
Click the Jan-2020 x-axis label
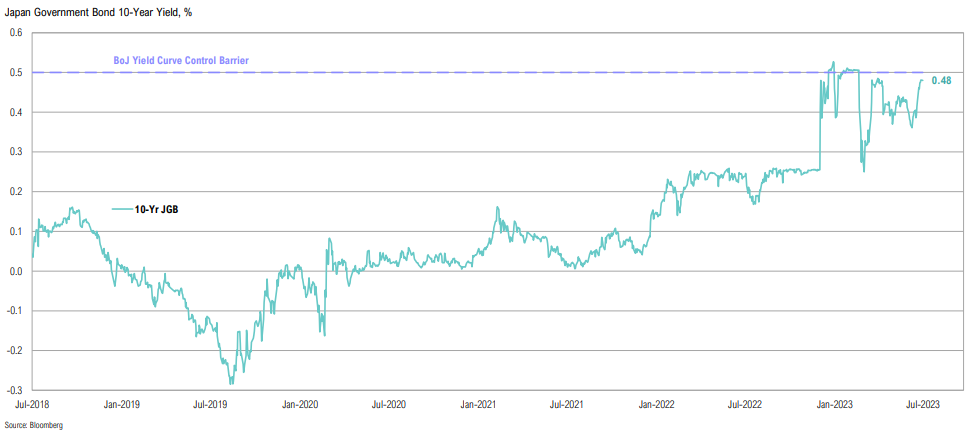[x=301, y=405]
